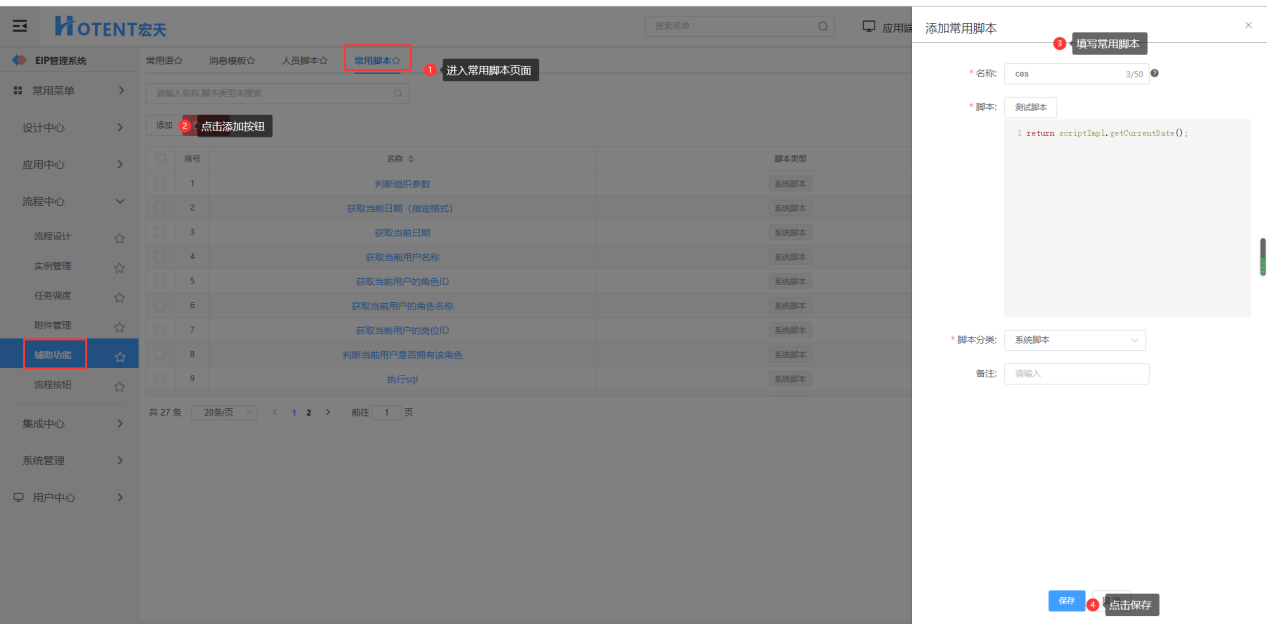Image resolution: width=1267 pixels, height=624 pixels.
Task: Go to the next page arrow in pagination
Action: point(328,412)
